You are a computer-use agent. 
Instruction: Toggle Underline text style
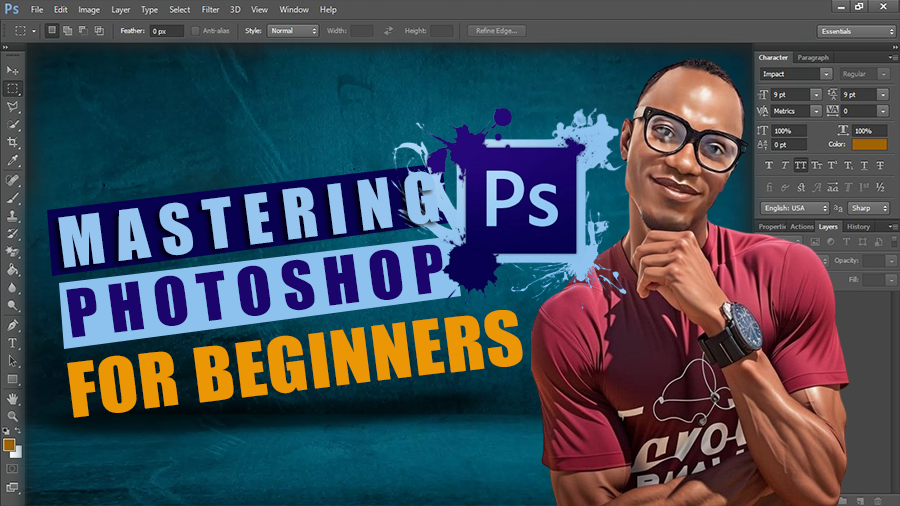(864, 165)
